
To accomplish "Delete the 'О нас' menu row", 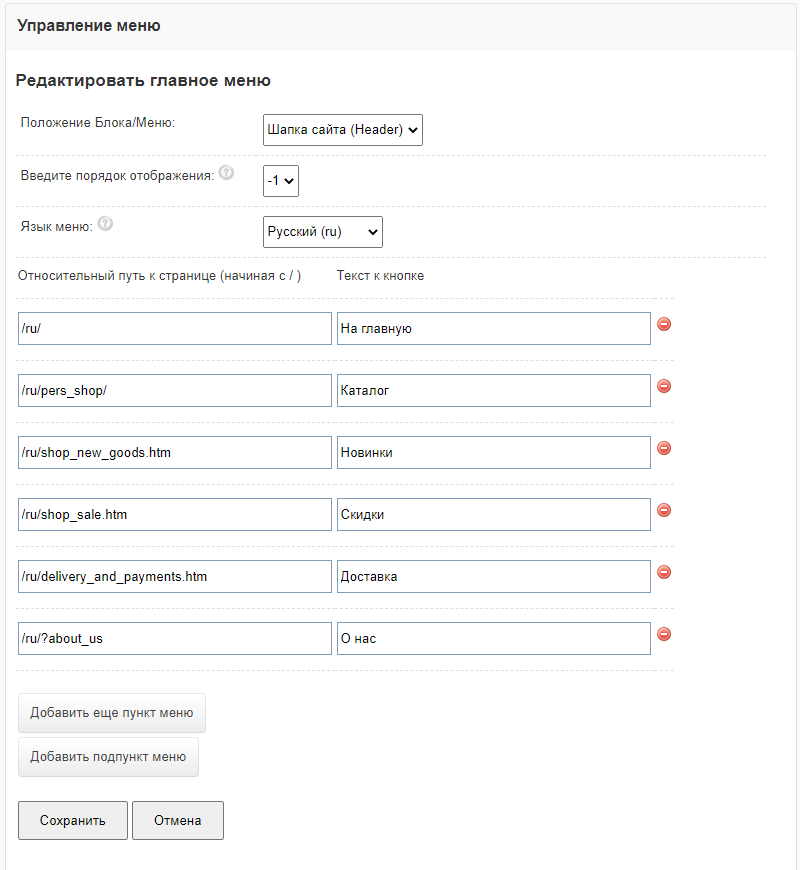I will (x=663, y=634).
